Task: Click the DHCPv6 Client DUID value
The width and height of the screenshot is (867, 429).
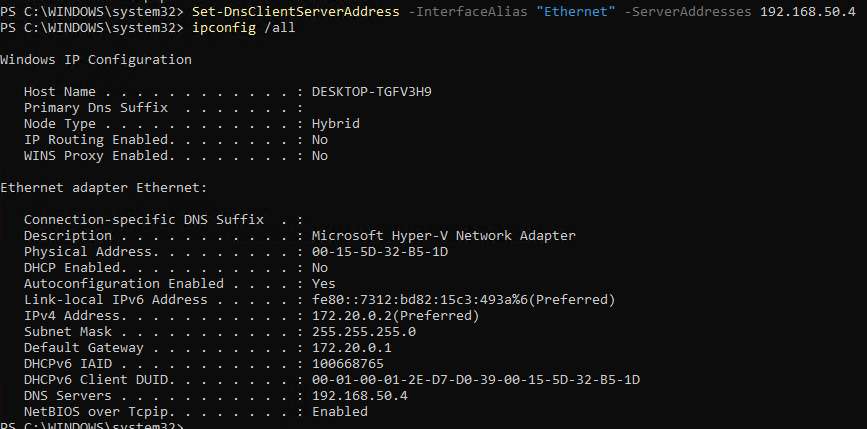Action: click(x=475, y=380)
